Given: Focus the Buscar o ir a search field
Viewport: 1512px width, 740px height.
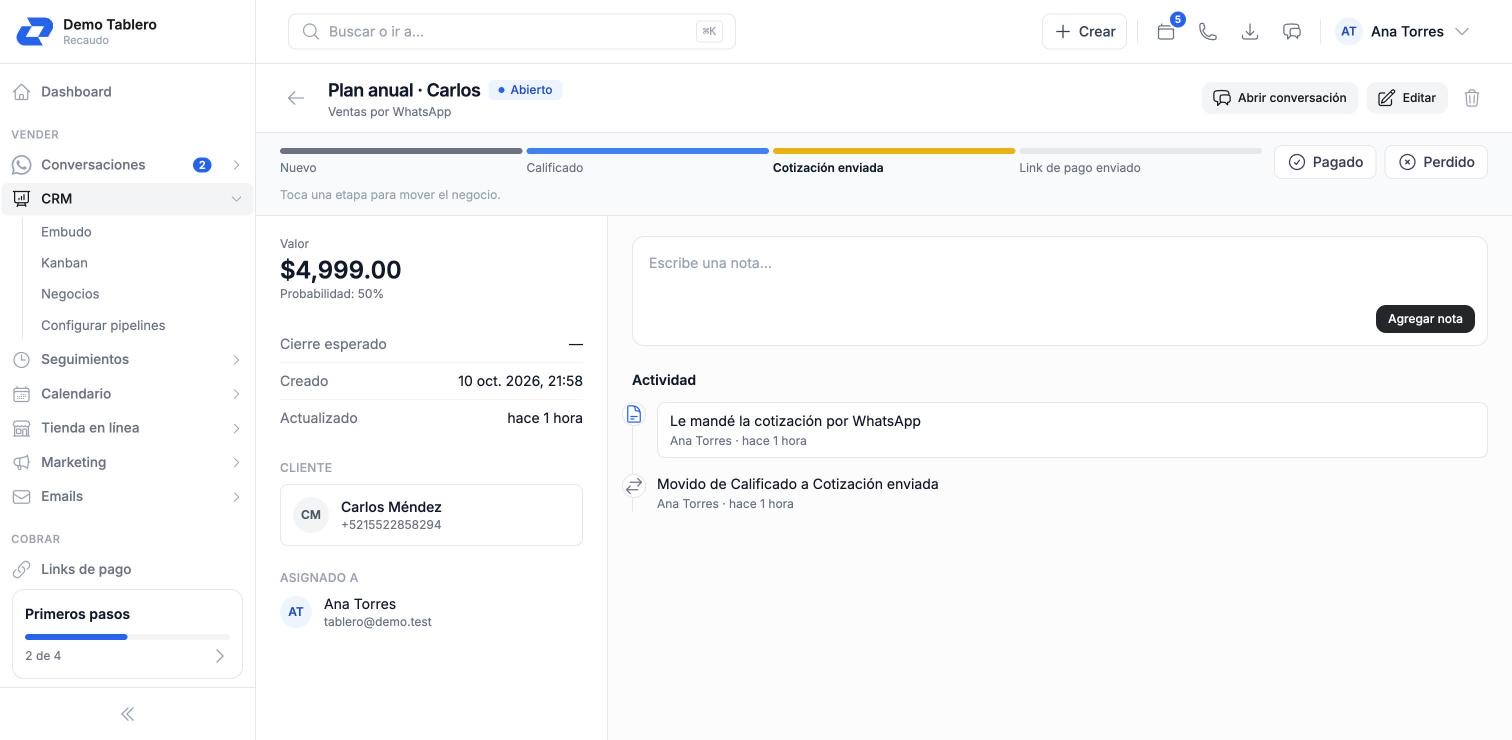Looking at the screenshot, I should tap(512, 32).
